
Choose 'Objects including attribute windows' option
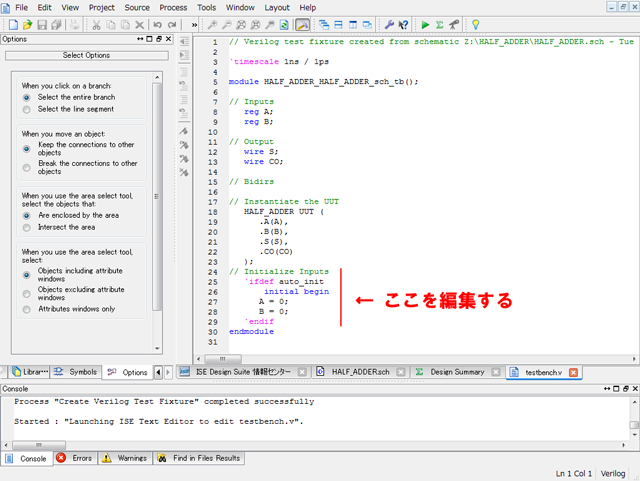click(27, 275)
